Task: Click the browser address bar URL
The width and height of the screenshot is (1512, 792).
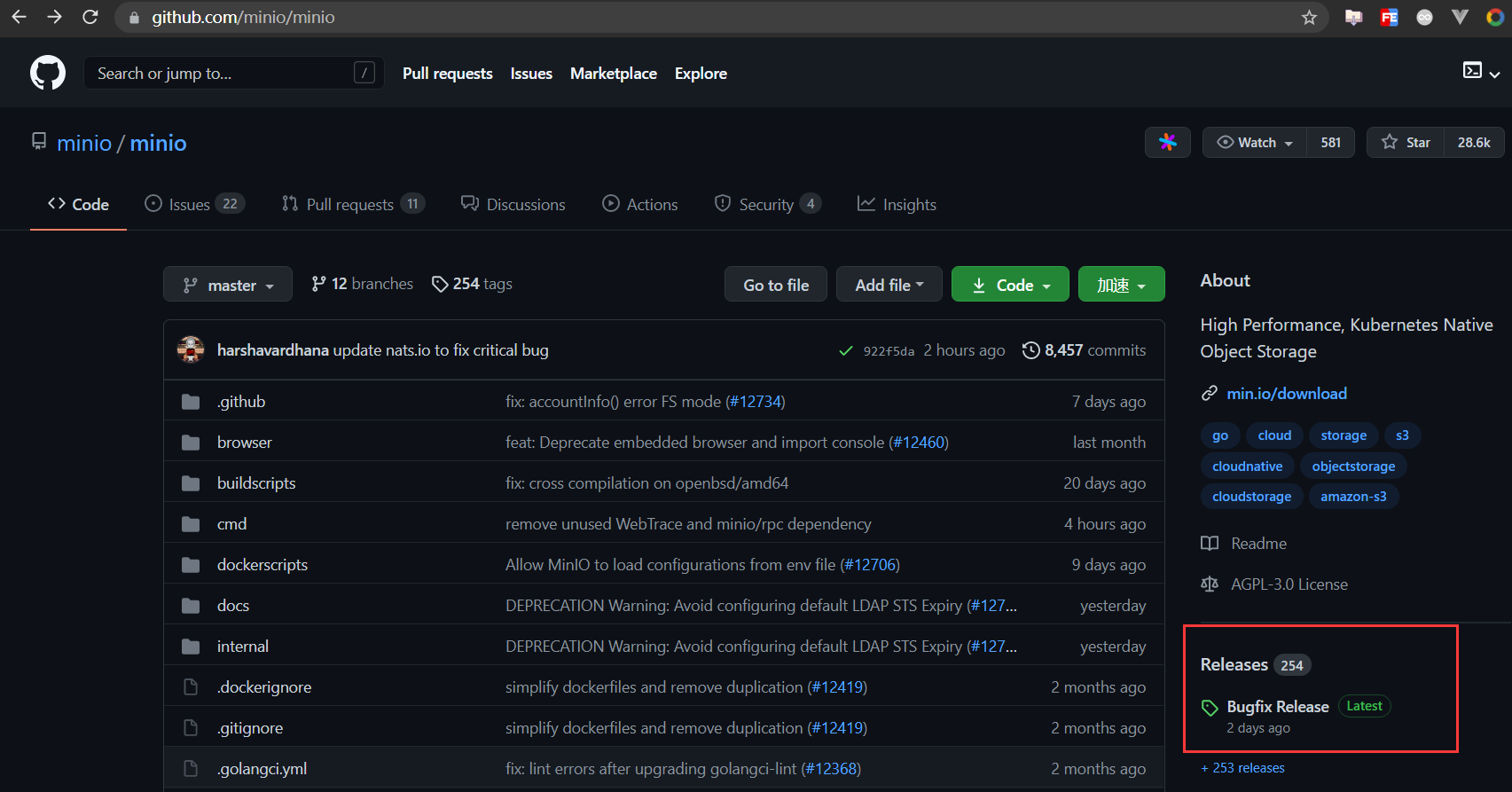Action: pos(243,18)
